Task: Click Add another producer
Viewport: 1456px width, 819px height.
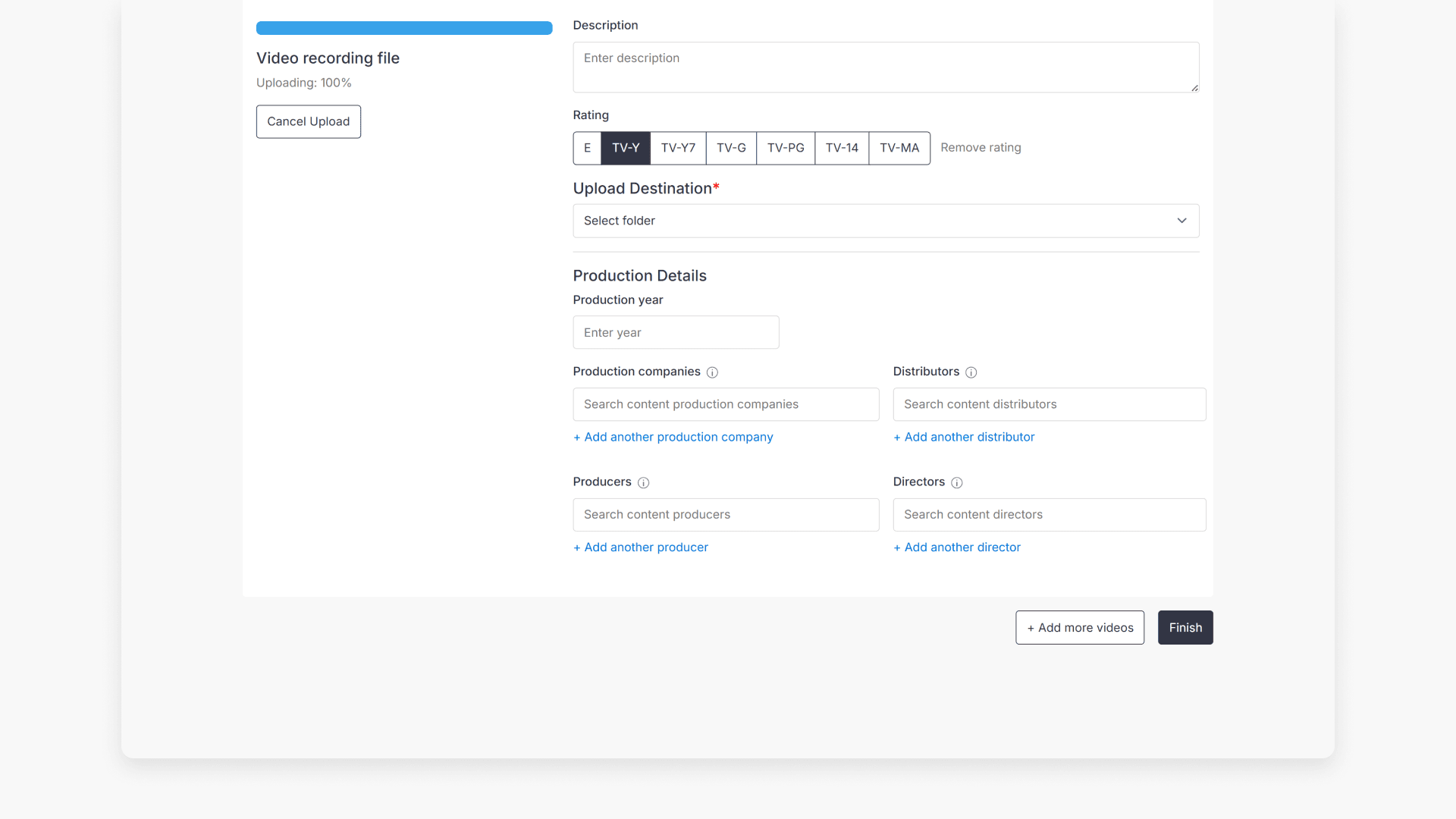Action: [640, 547]
